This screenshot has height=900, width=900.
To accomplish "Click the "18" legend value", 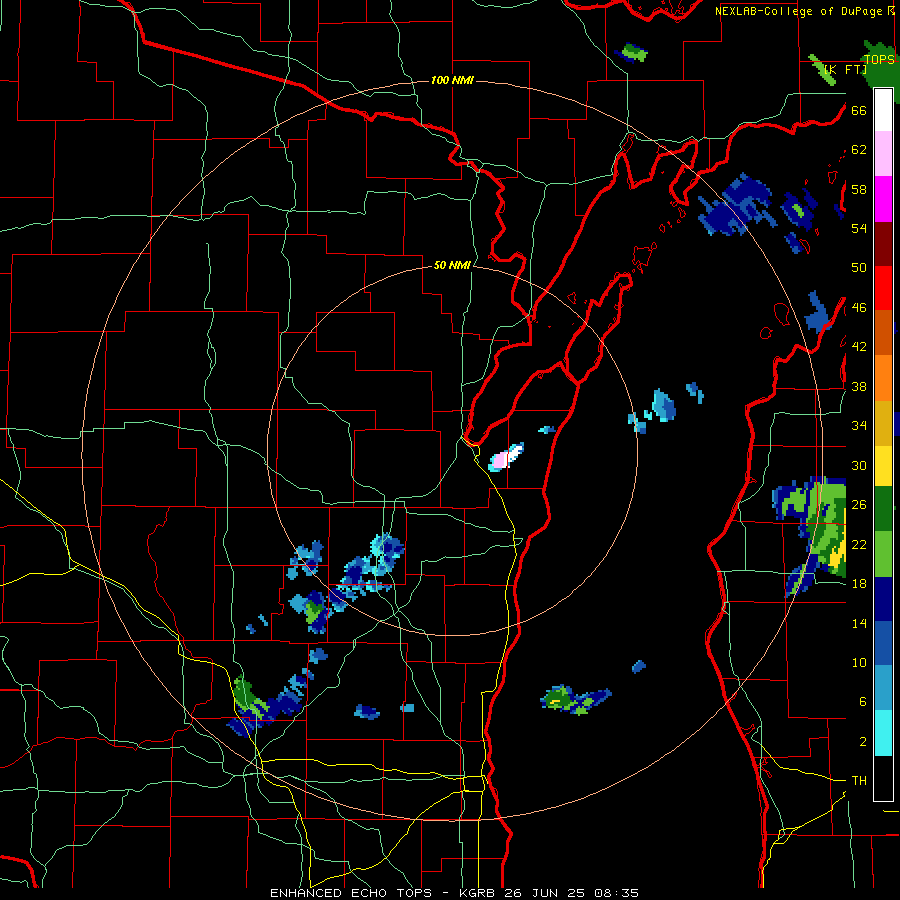I will (x=859, y=584).
